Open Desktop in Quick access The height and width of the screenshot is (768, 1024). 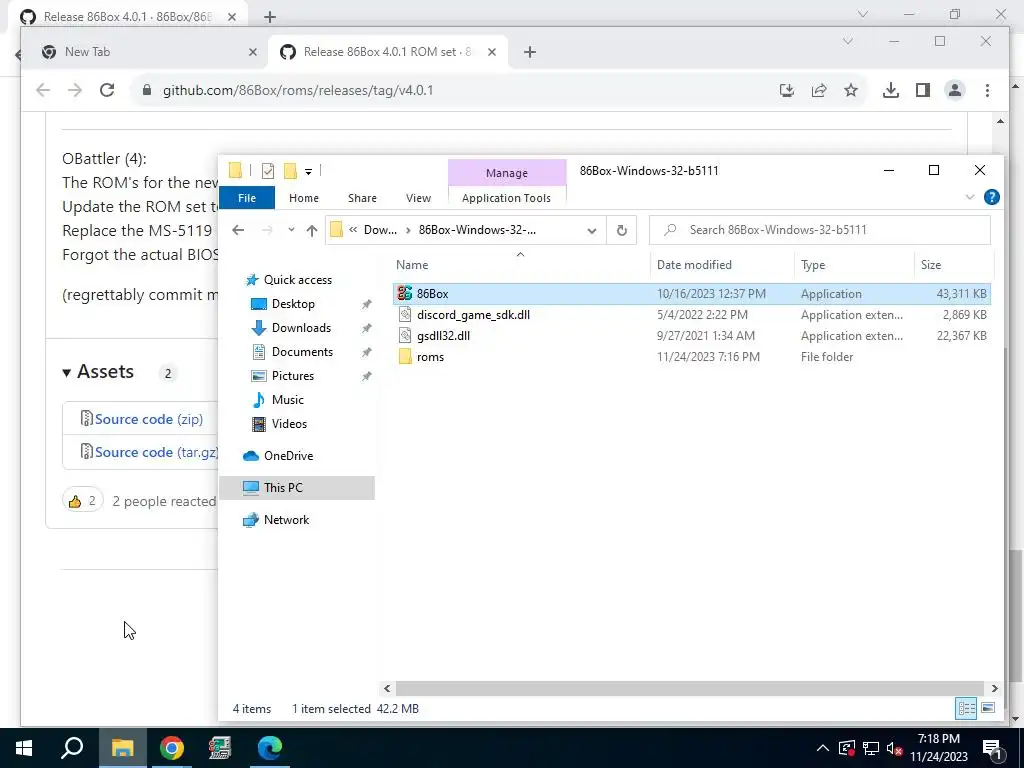(293, 304)
